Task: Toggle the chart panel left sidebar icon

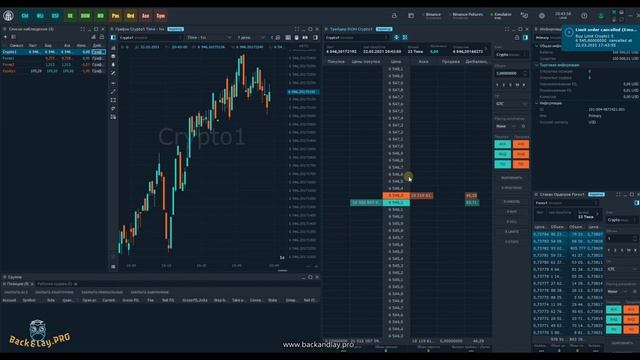Action: pos(113,37)
